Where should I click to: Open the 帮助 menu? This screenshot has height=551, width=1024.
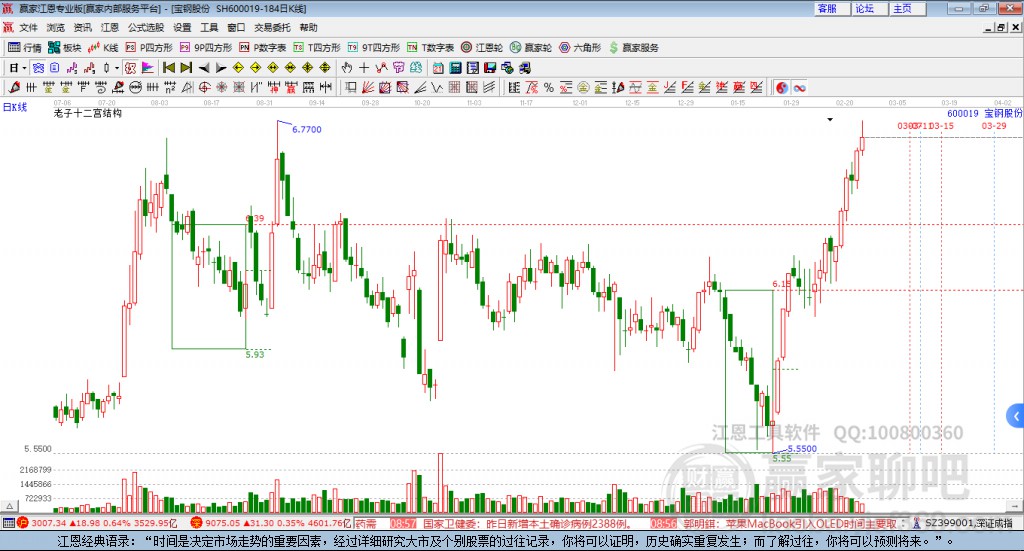point(308,27)
